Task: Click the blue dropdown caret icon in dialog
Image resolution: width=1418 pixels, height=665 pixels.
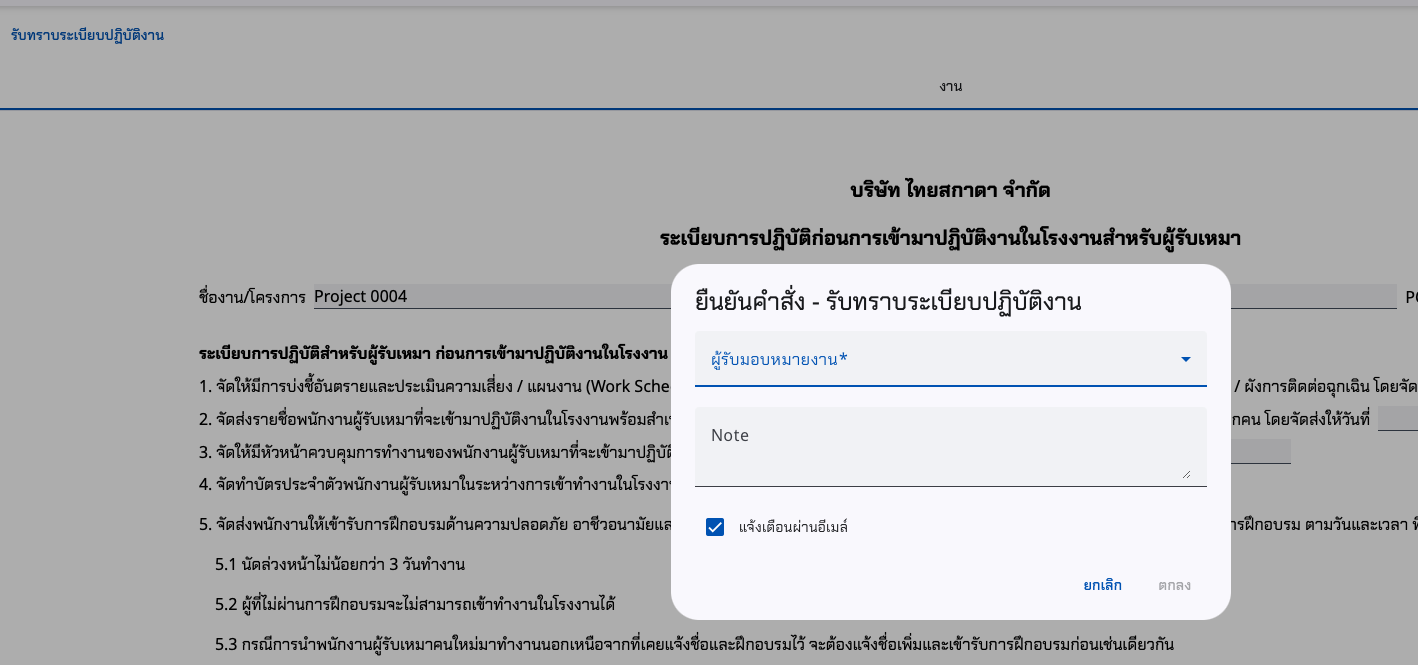Action: 1186,358
